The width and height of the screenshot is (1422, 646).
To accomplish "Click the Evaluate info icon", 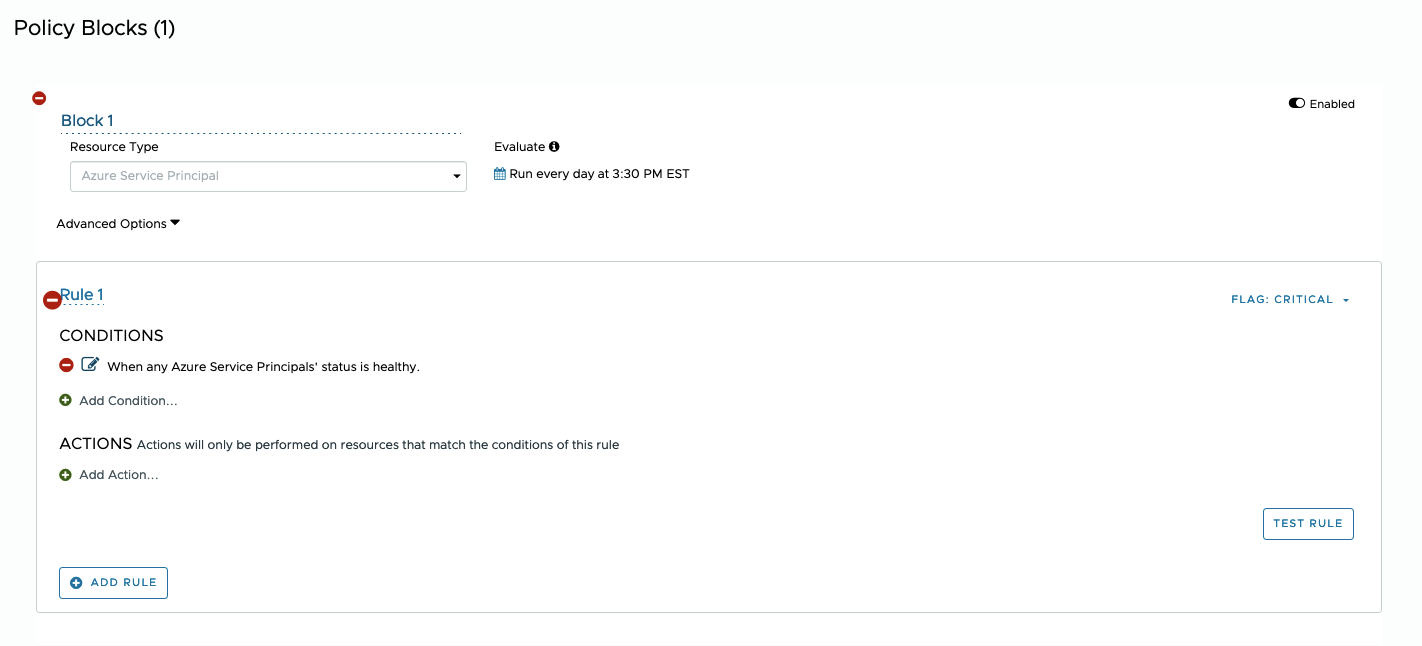I will click(554, 147).
